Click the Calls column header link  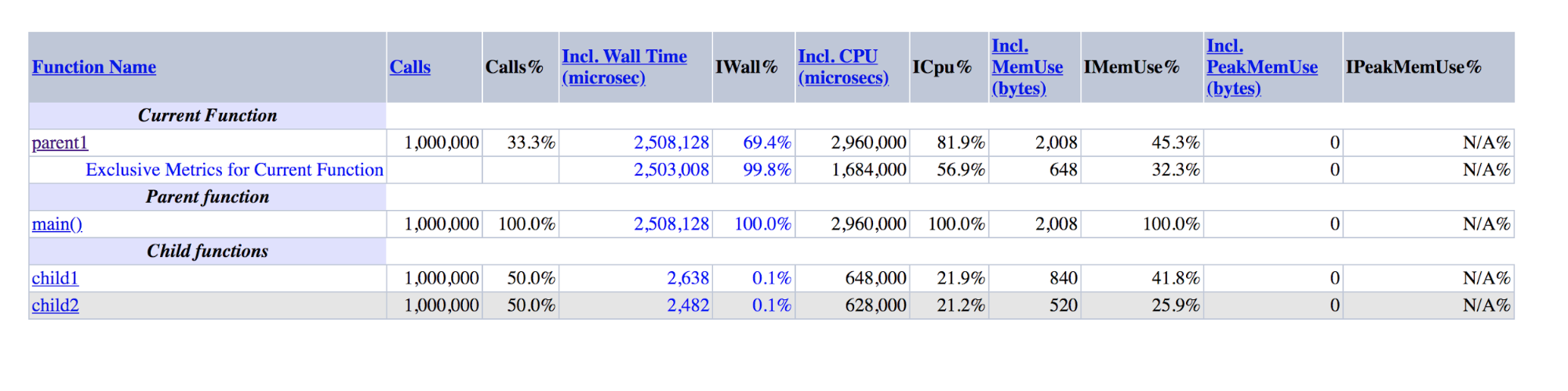(x=410, y=67)
